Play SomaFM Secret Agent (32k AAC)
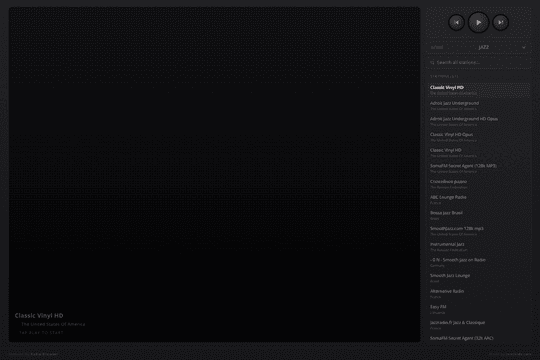 click(479, 339)
